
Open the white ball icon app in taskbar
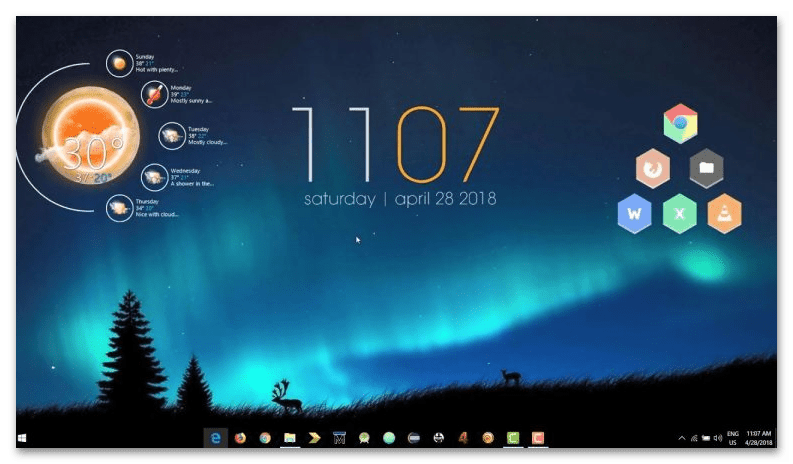[x=438, y=438]
